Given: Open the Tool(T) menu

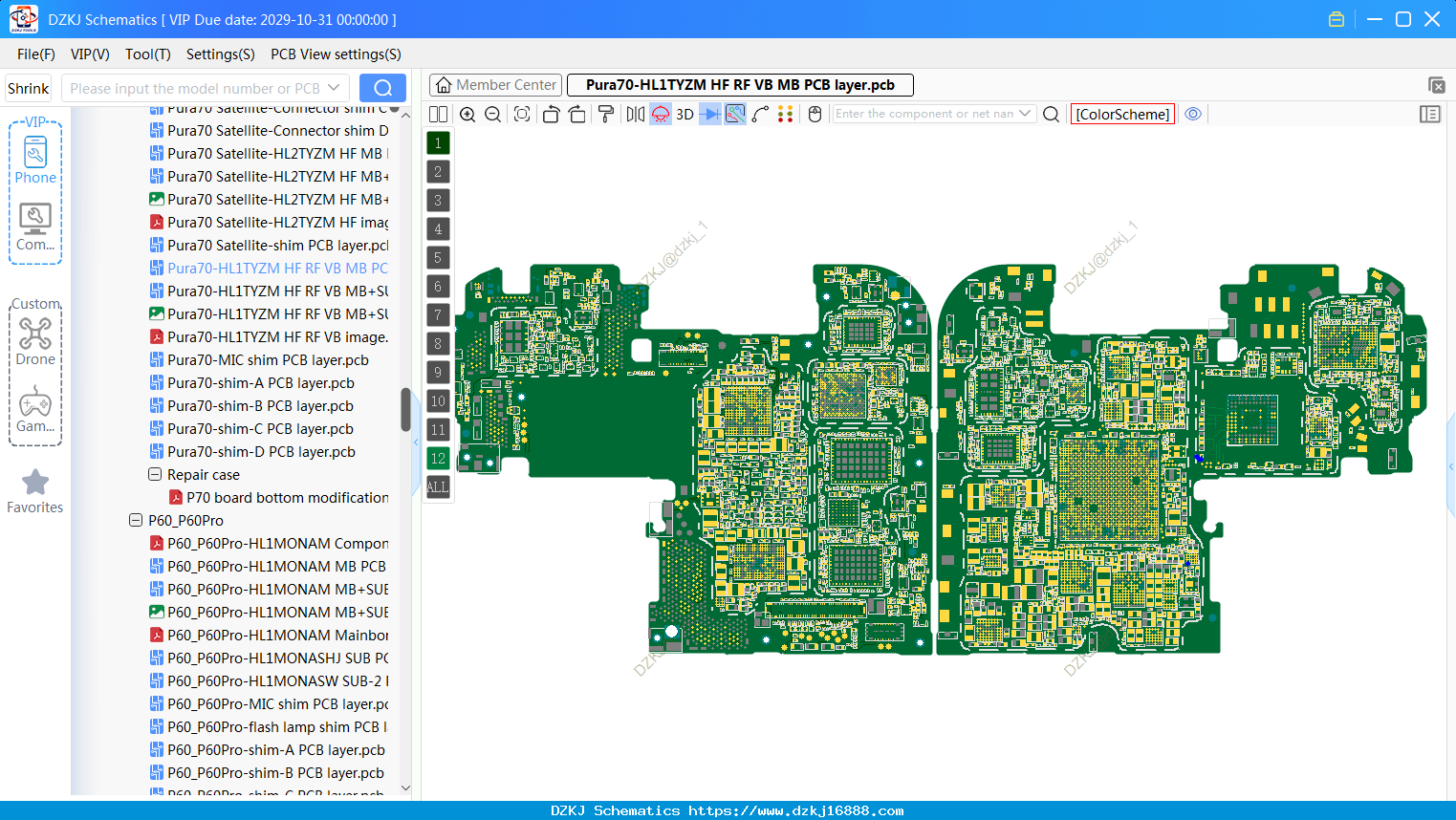Looking at the screenshot, I should (x=148, y=54).
